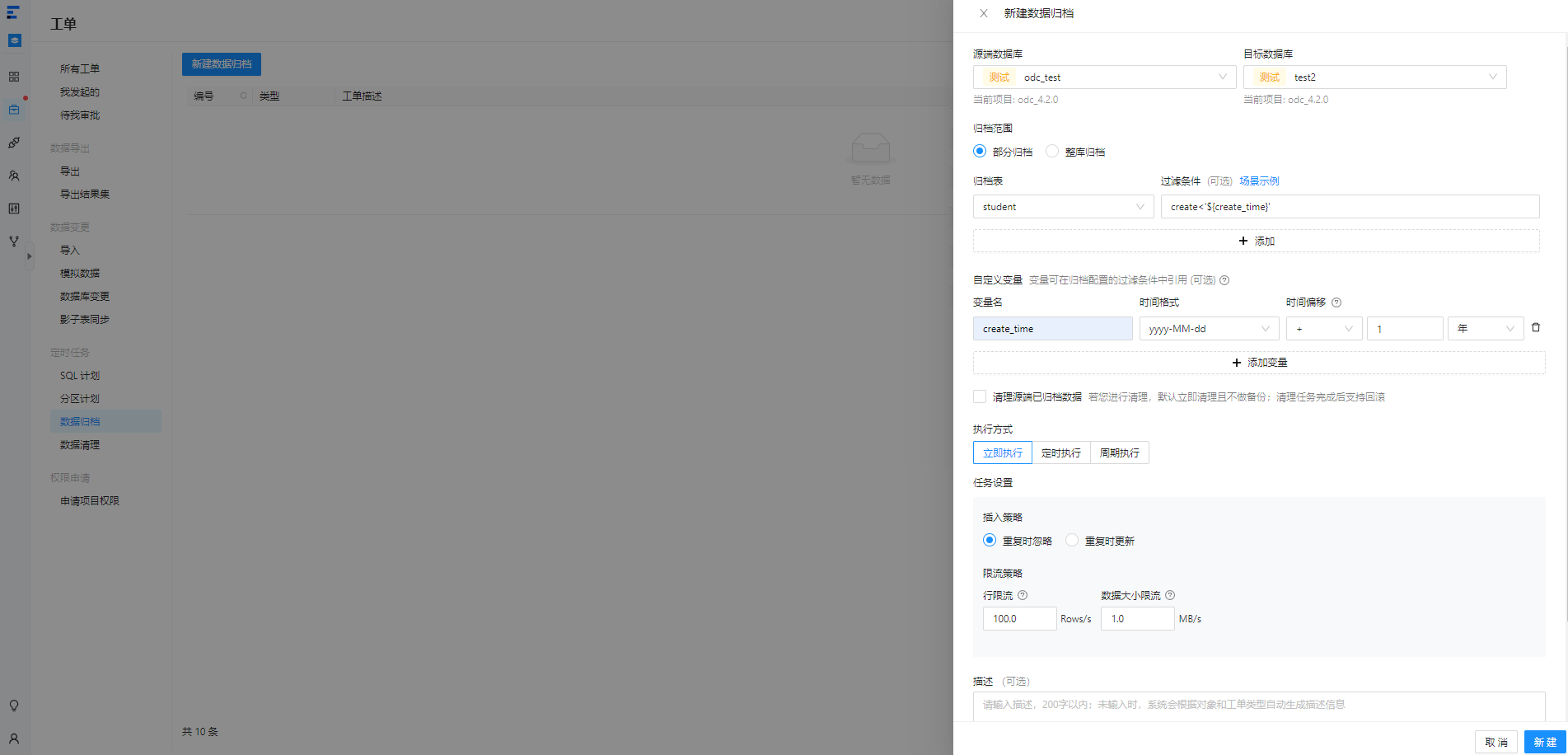1568x755 pixels.
Task: Select 数据归档 in the side menu
Action: pyautogui.click(x=105, y=422)
